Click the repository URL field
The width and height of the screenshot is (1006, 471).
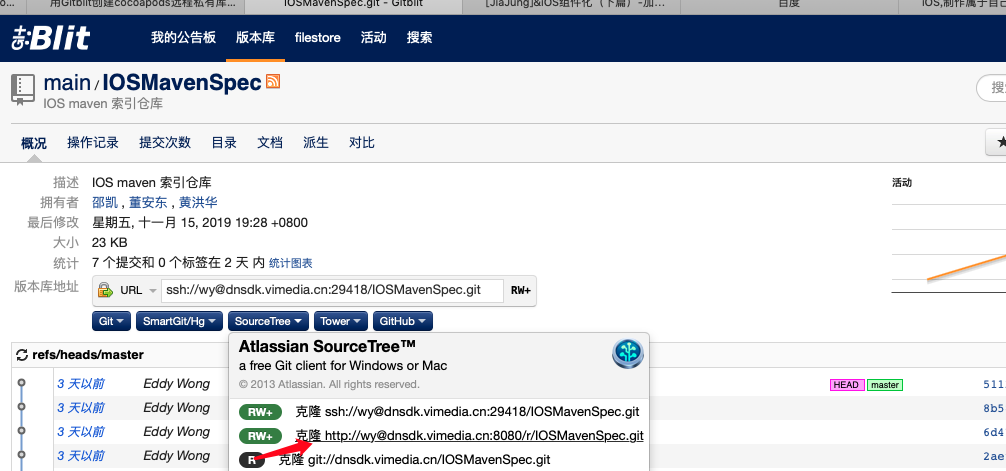332,290
